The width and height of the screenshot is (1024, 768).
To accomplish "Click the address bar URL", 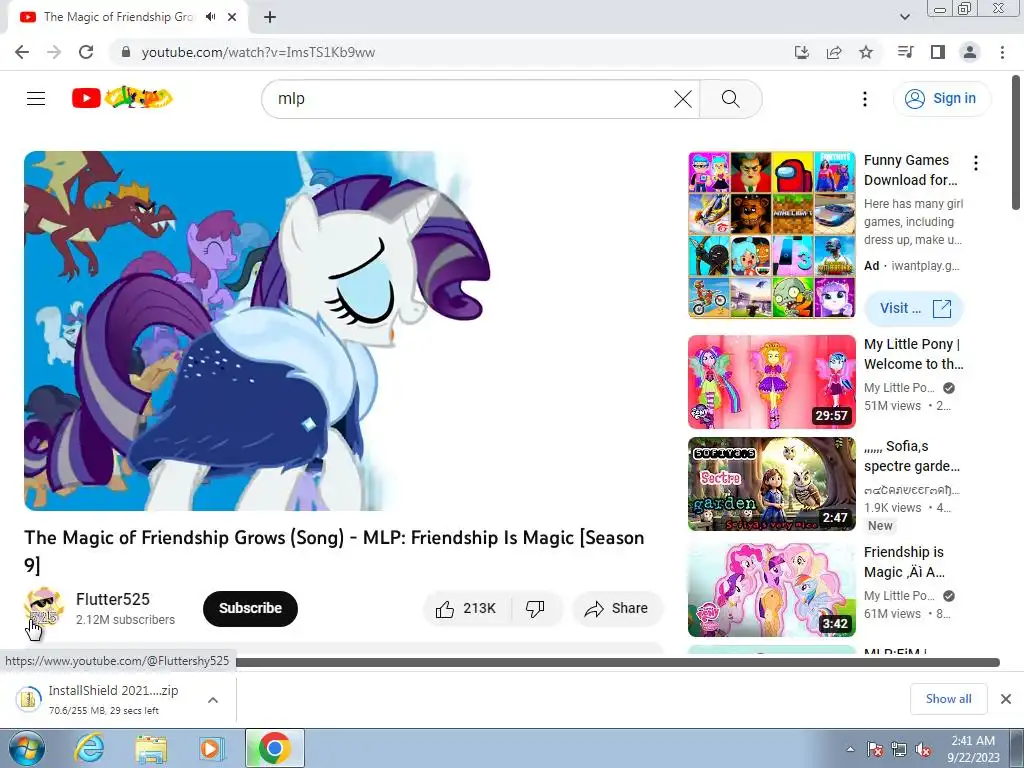I will click(x=258, y=52).
